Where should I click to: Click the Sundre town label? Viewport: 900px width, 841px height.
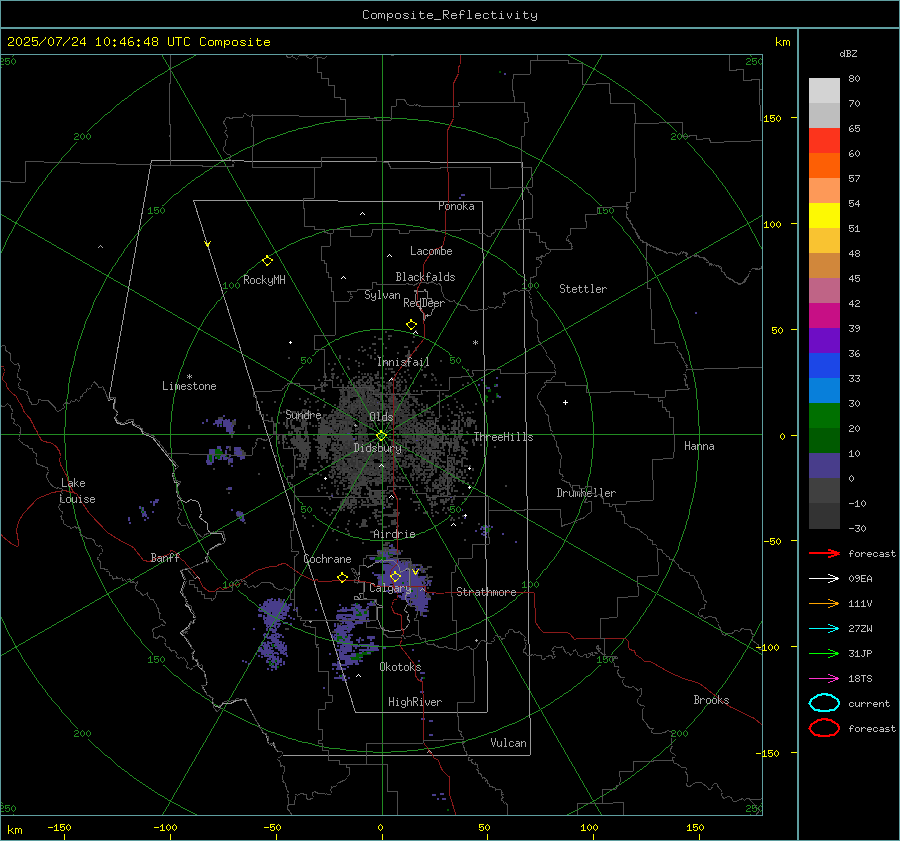tap(303, 415)
